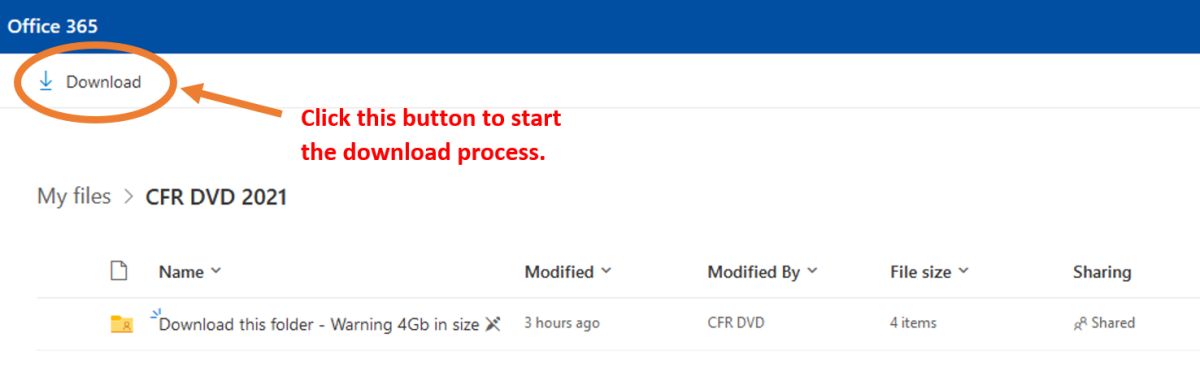The image size is (1200, 385).
Task: Click the breadcrumb chevron separator
Action: 128,198
